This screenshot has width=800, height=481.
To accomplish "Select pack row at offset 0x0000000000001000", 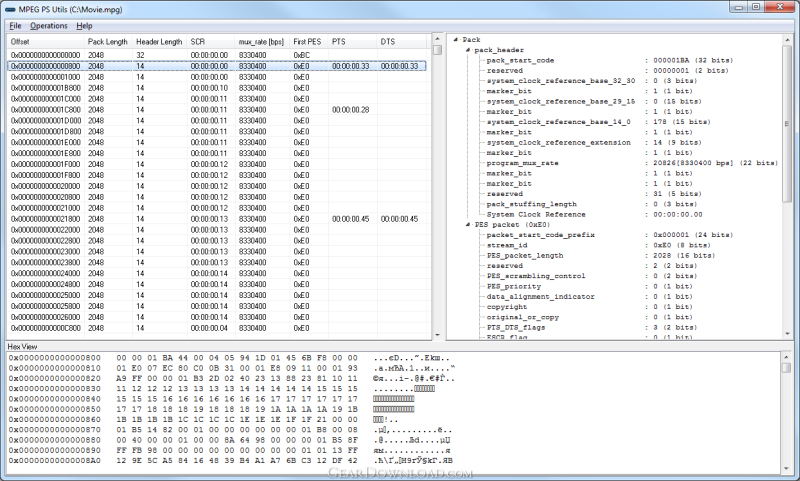I will [x=217, y=77].
